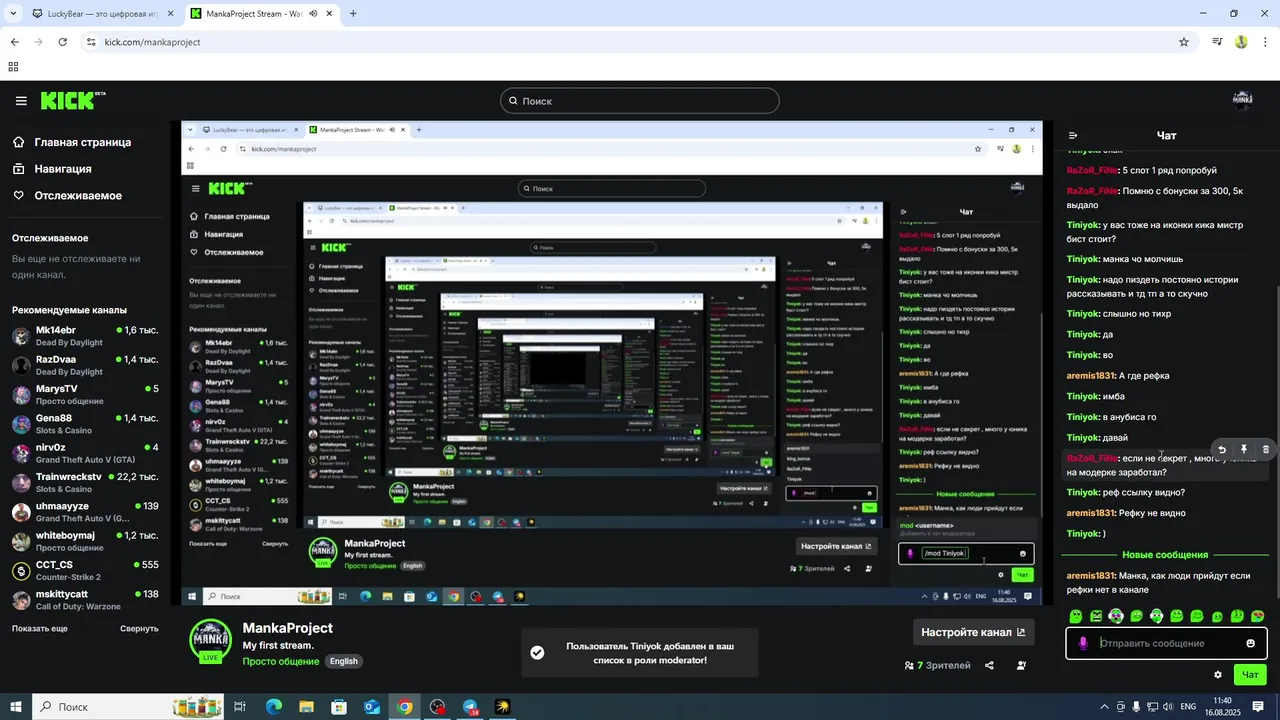Viewport: 1280px width, 720px height.
Task: Open Task View on the taskbar
Action: pos(240,707)
